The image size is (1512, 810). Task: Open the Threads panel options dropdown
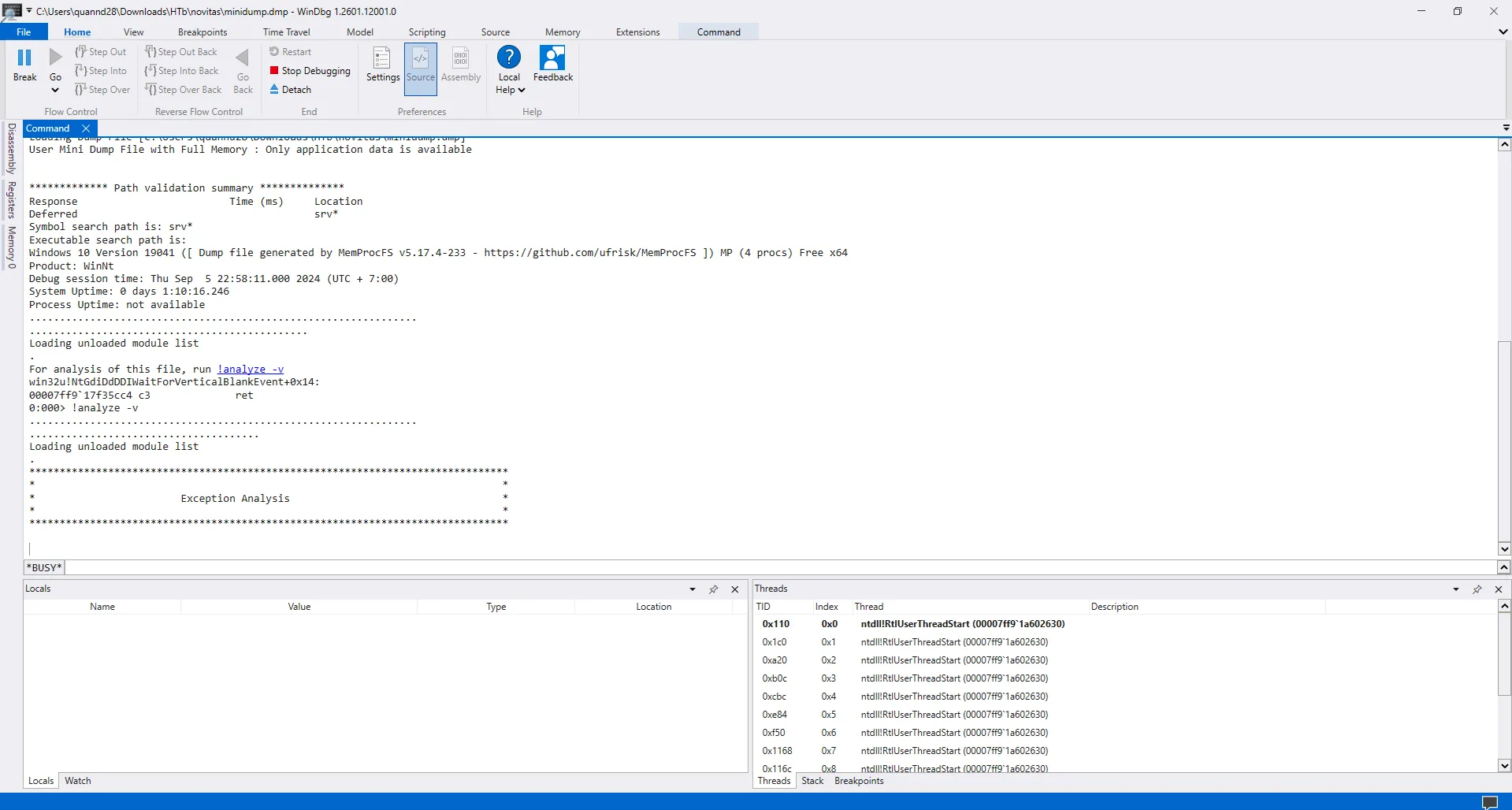click(x=1456, y=589)
